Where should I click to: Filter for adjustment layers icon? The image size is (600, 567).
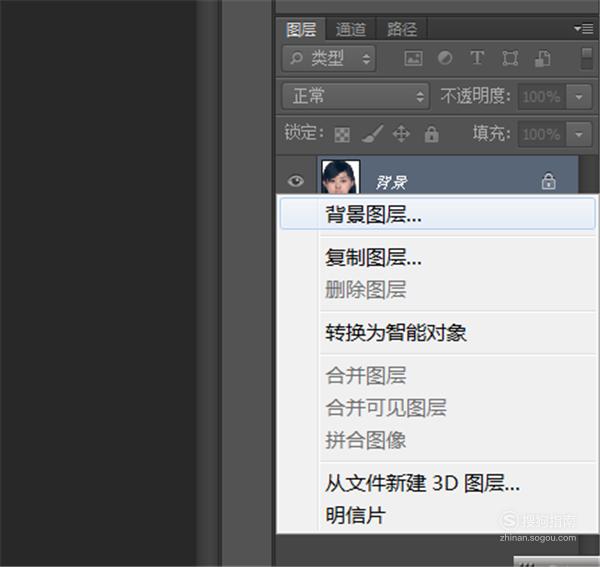(445, 58)
